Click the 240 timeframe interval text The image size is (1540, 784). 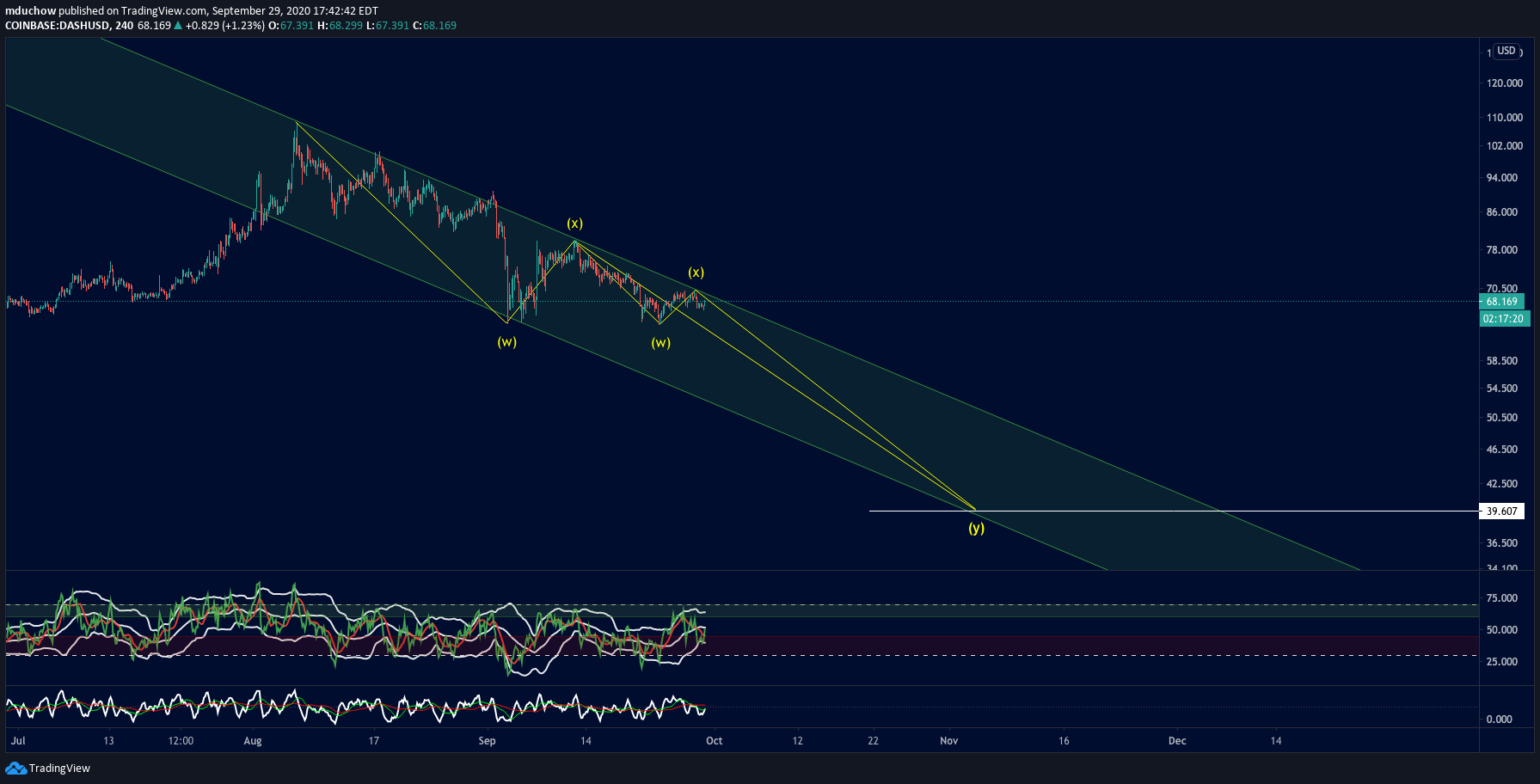[124, 25]
